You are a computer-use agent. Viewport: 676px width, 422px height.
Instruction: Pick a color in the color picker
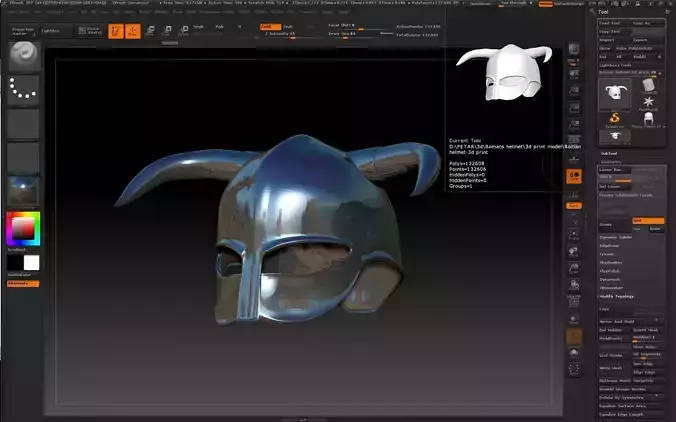pos(23,228)
